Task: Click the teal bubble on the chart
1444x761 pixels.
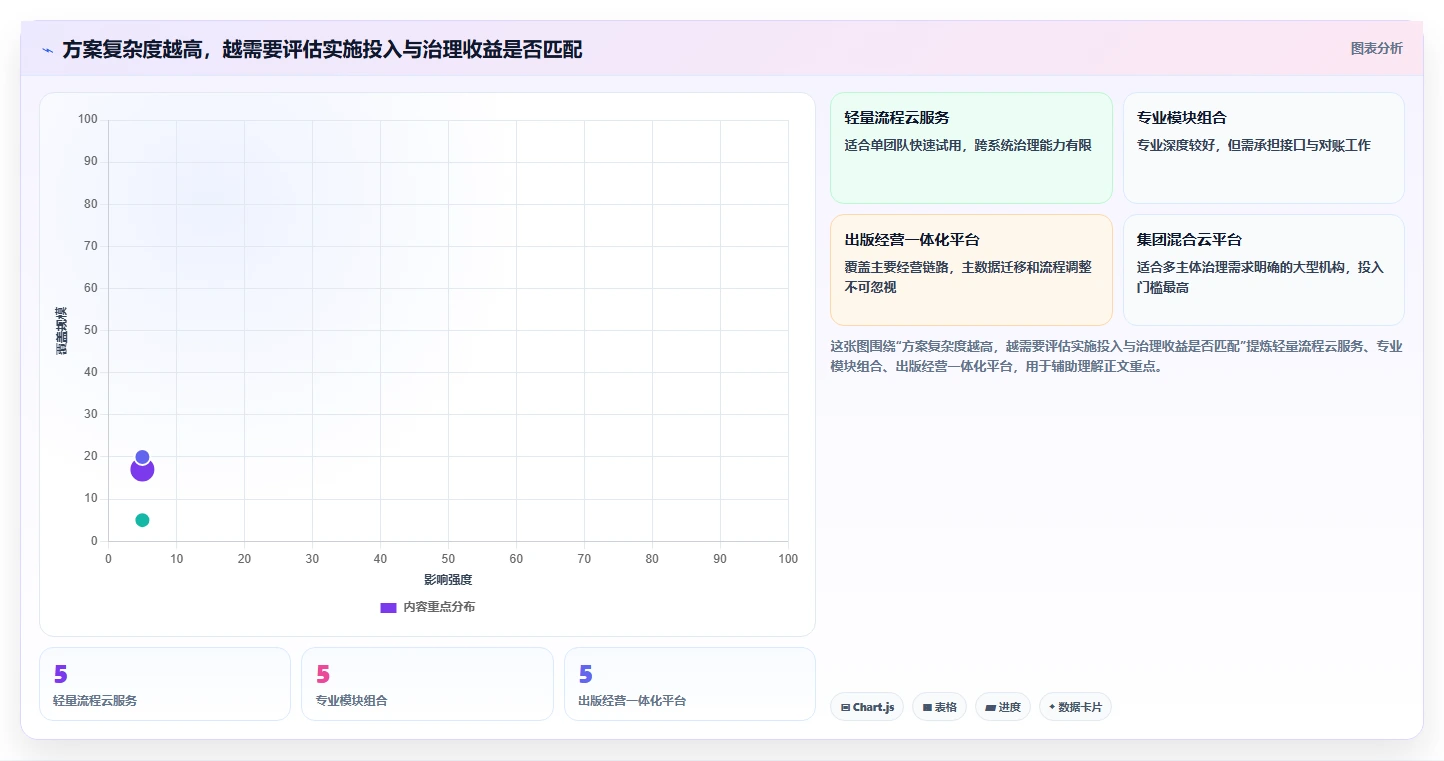Action: [x=142, y=520]
